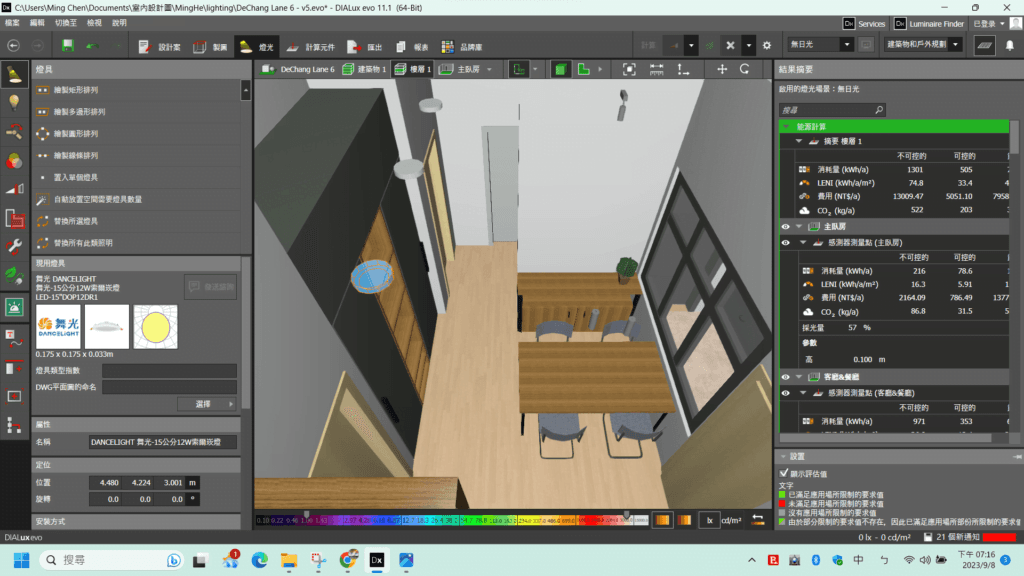
Task: Select 繪製矩形排列 rectangular arrangement option
Action: (75, 90)
